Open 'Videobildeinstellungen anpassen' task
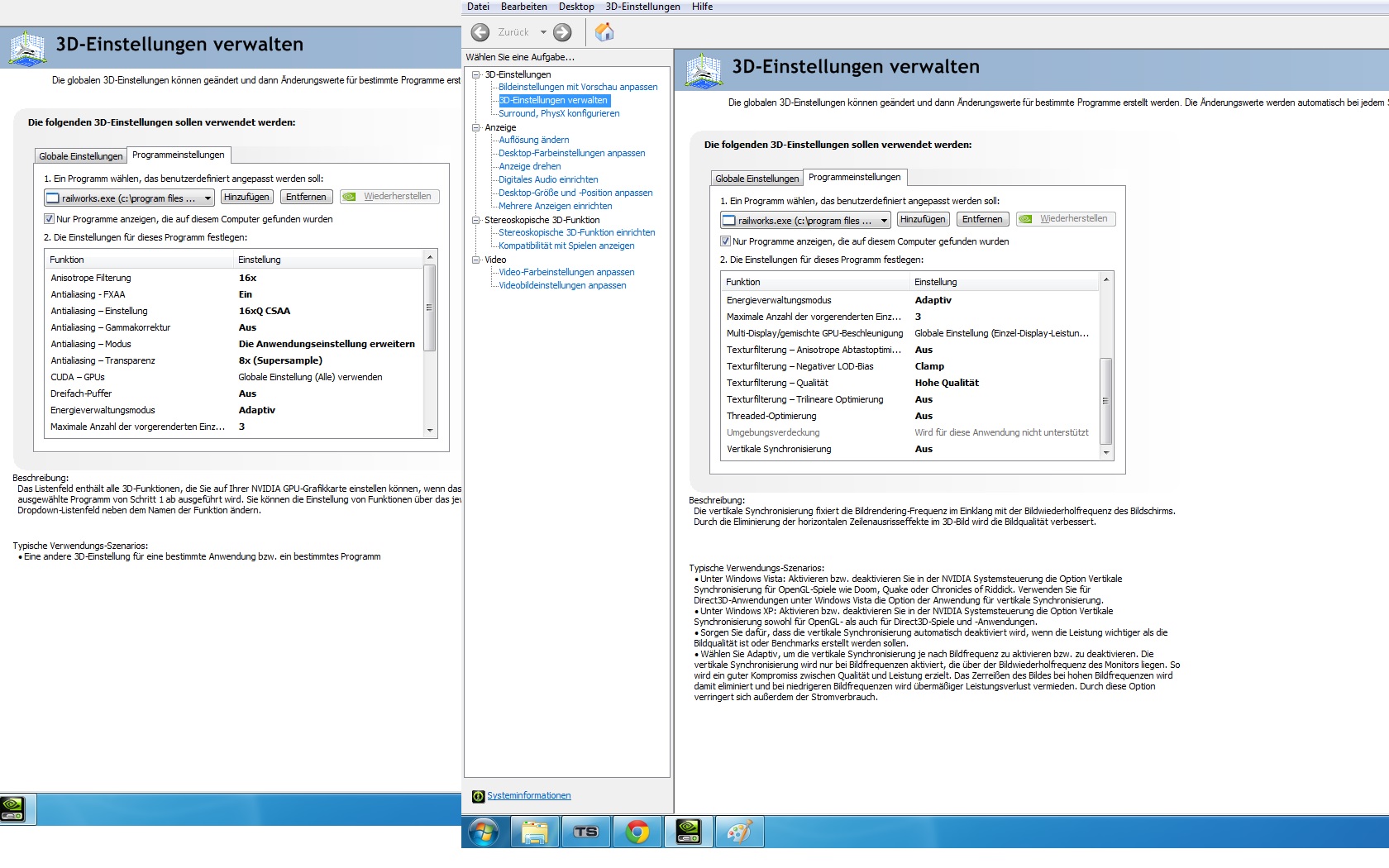The height and width of the screenshot is (868, 1389). [562, 285]
